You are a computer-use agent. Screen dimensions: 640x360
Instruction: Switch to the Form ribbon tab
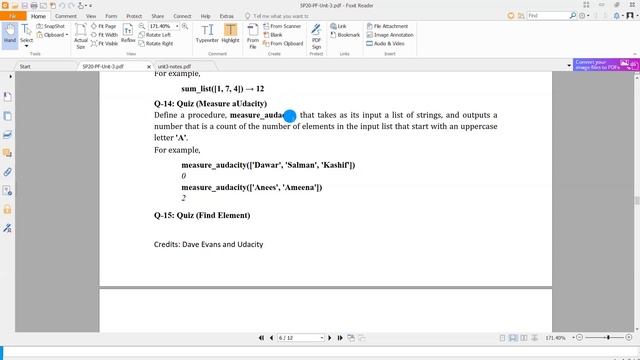tap(111, 16)
